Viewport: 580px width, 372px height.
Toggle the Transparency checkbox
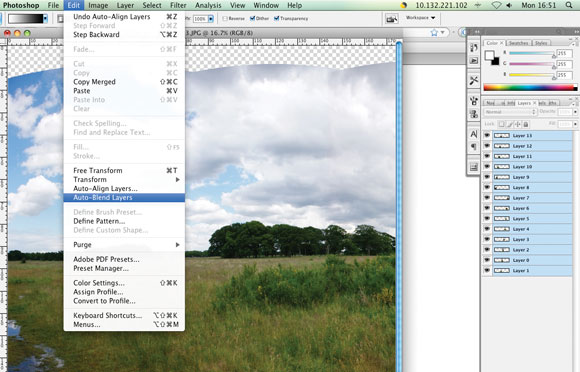coord(276,18)
